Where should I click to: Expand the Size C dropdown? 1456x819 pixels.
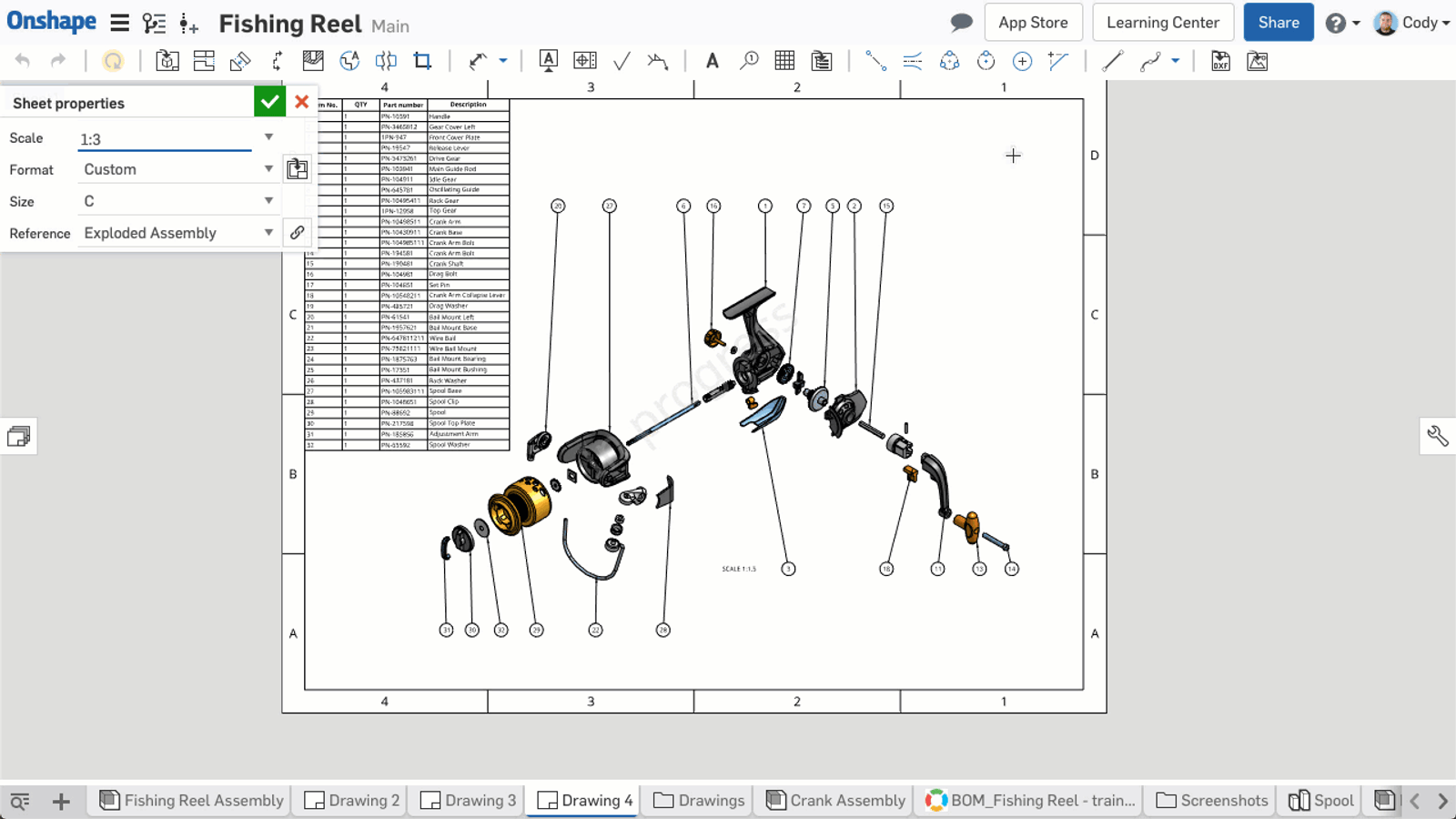(x=268, y=200)
